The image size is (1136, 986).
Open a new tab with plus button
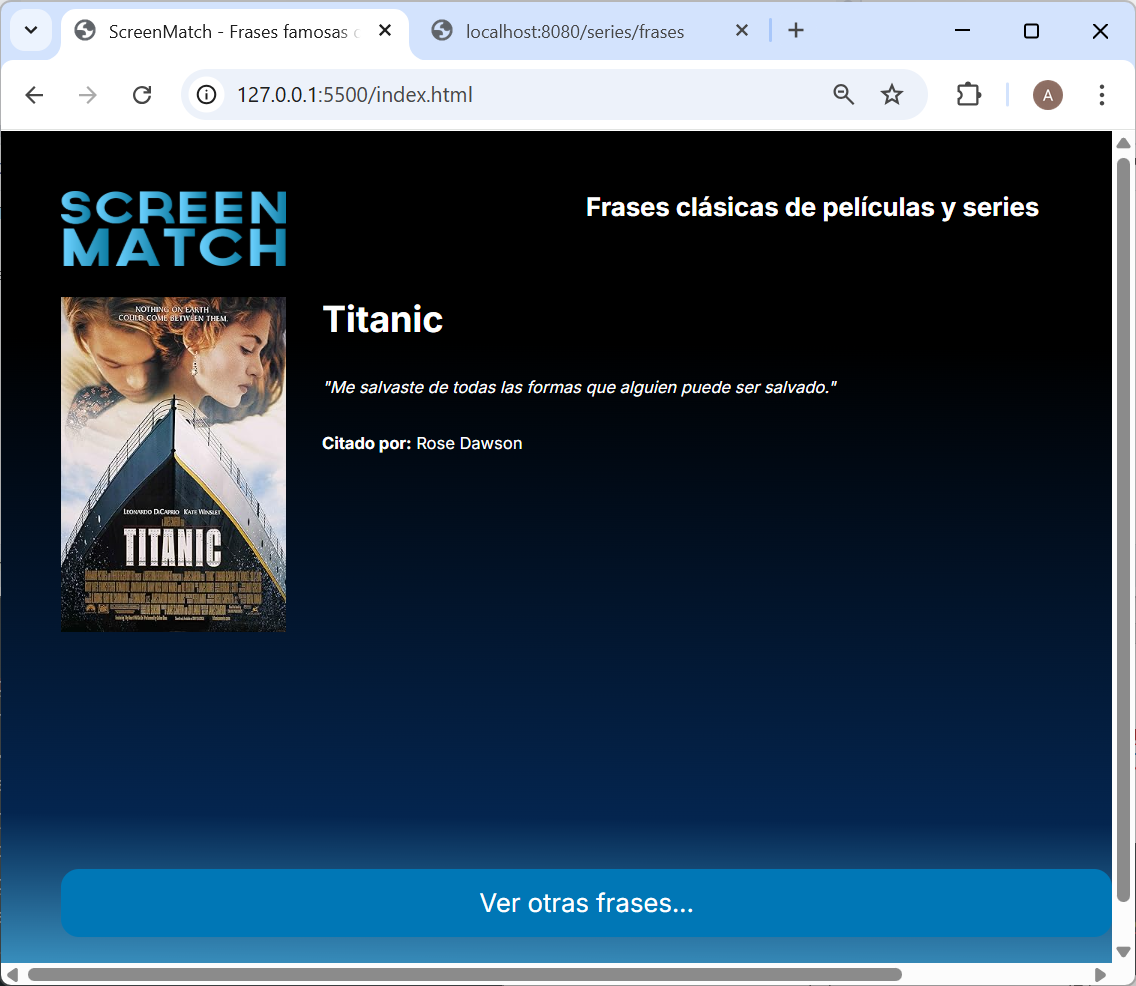[795, 30]
